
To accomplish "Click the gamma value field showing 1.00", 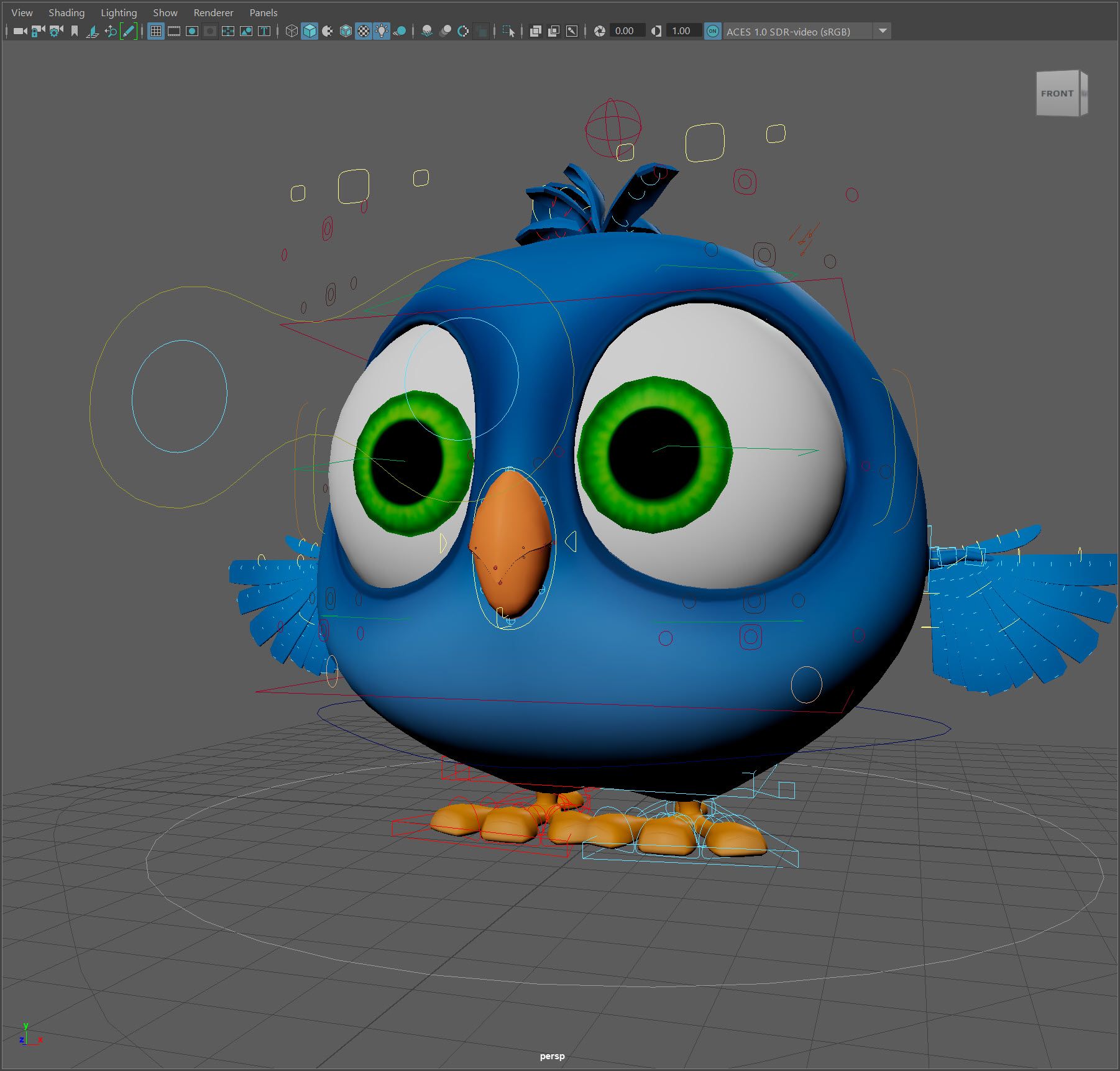I will pyautogui.click(x=681, y=31).
